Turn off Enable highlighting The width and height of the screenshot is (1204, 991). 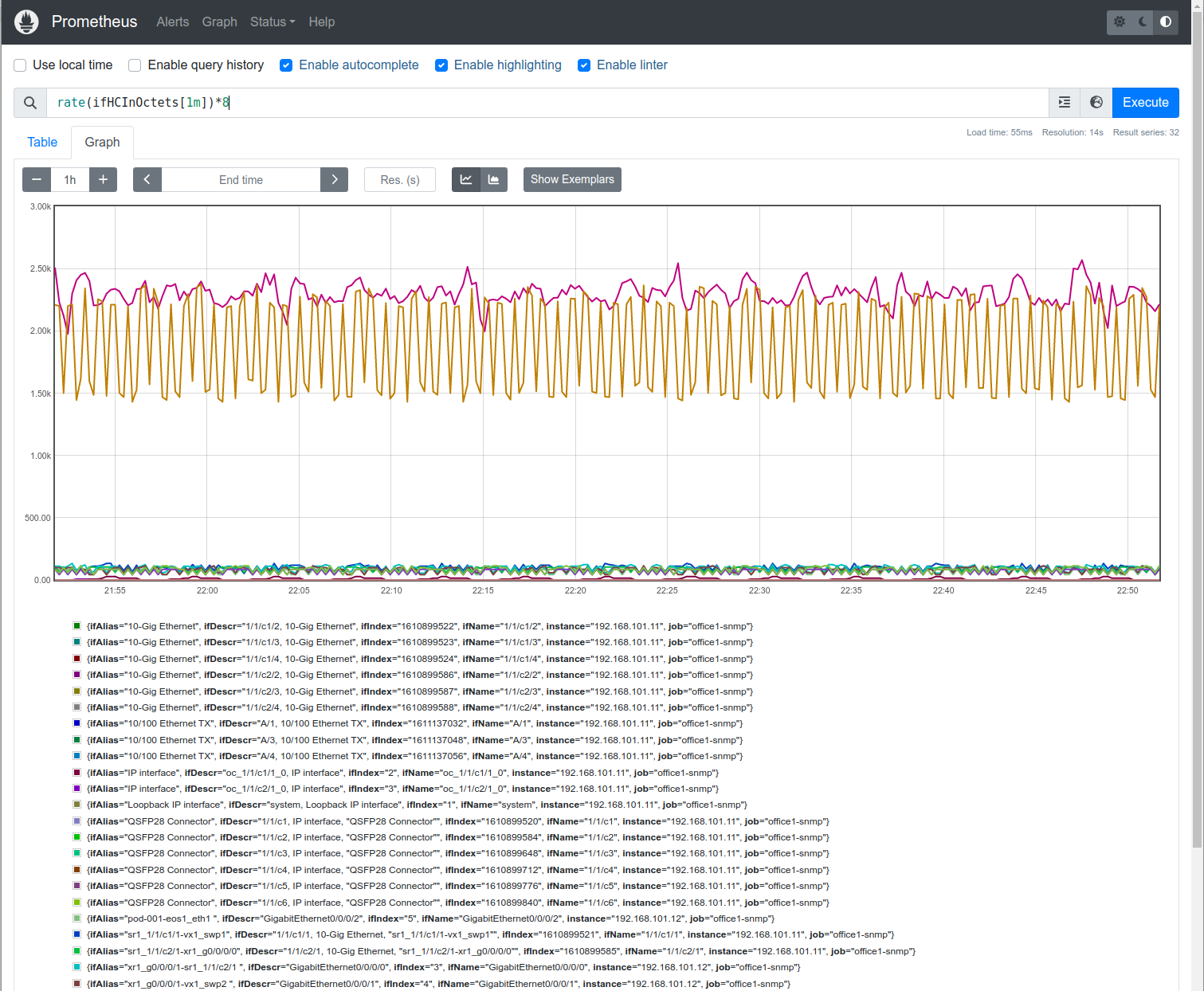coord(441,65)
